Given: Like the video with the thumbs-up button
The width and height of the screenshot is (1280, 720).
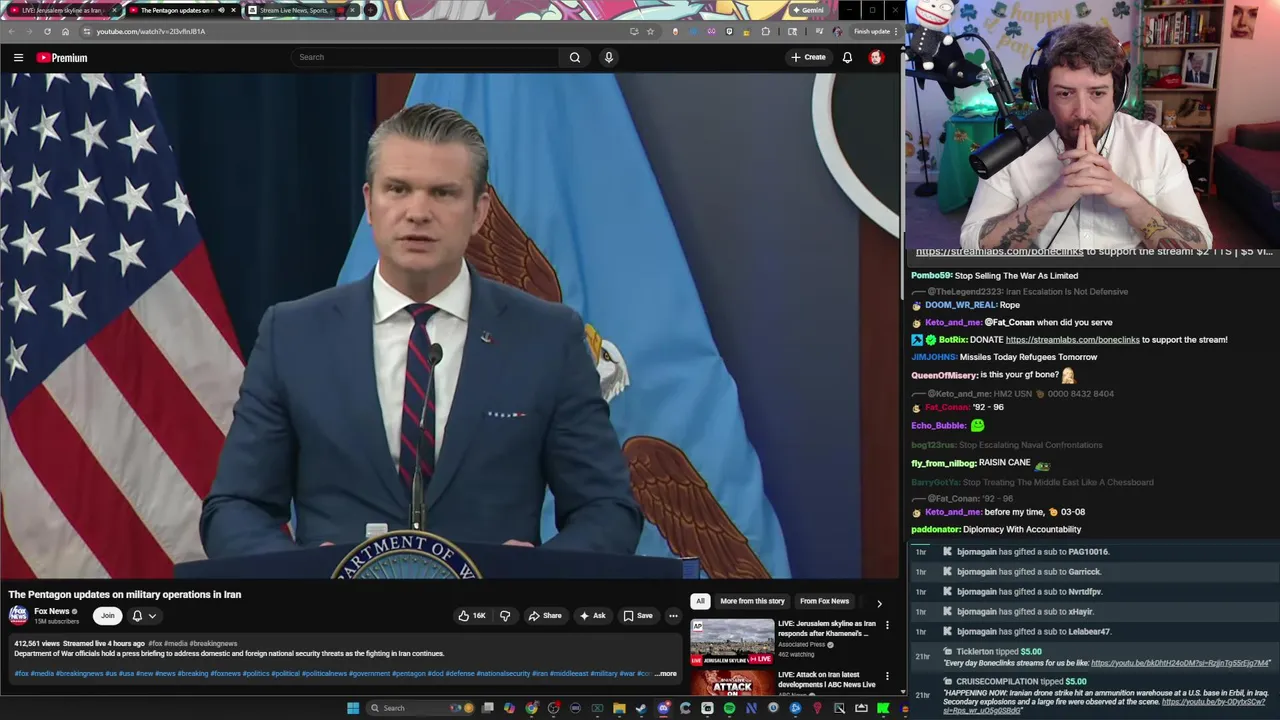Looking at the screenshot, I should tap(472, 616).
